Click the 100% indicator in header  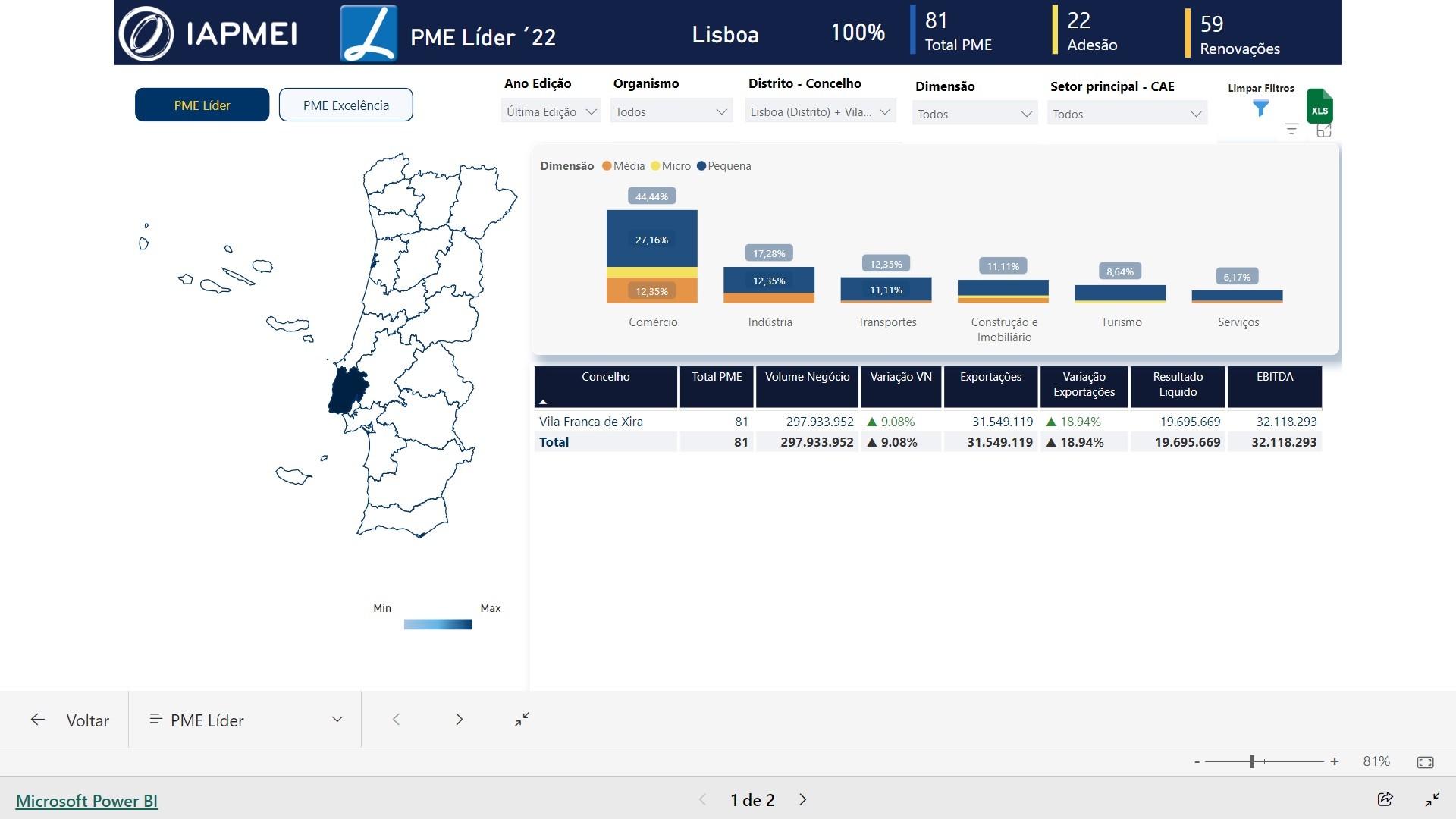click(858, 33)
